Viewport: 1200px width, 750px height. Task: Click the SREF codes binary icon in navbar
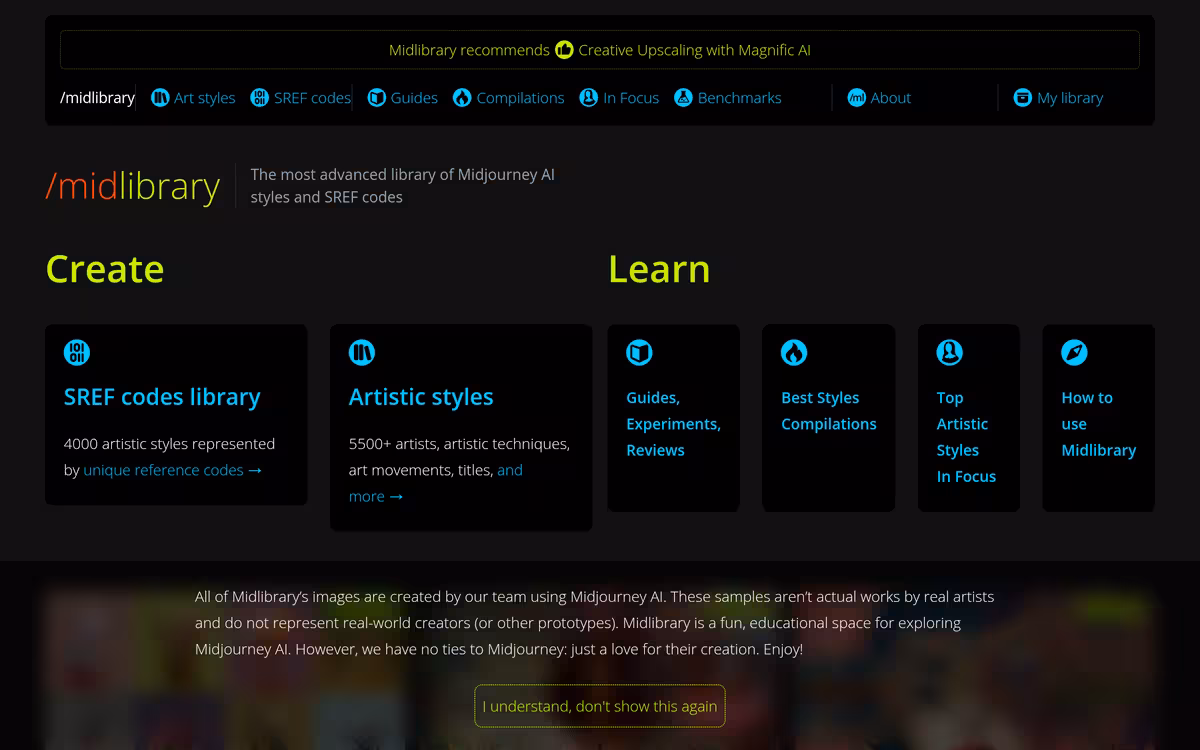click(259, 98)
